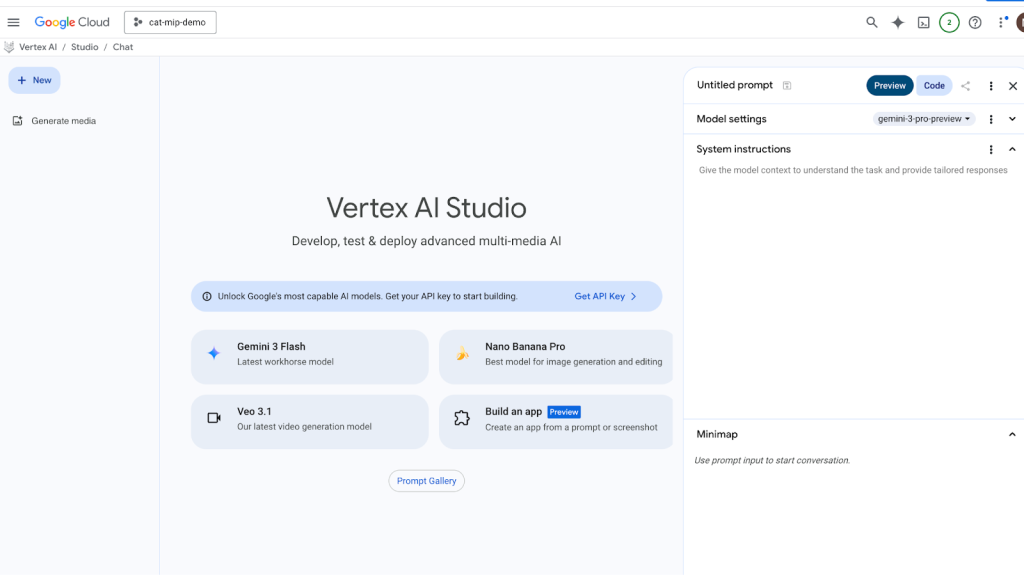This screenshot has height=575, width=1024.
Task: Click the save icon beside Untitled prompt
Action: (787, 86)
